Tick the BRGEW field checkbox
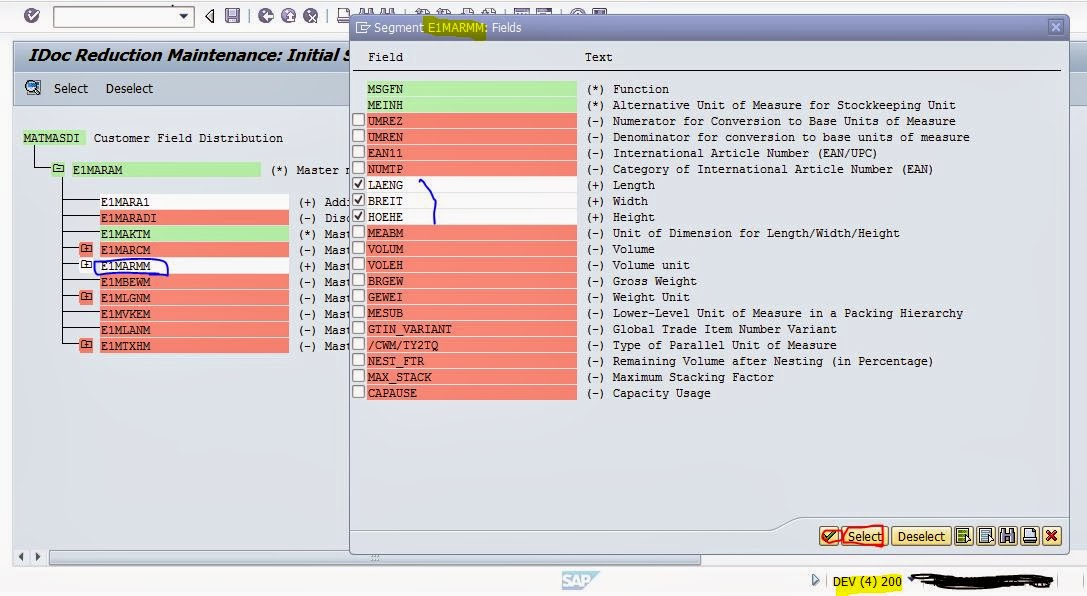The height and width of the screenshot is (596, 1087). pos(358,280)
